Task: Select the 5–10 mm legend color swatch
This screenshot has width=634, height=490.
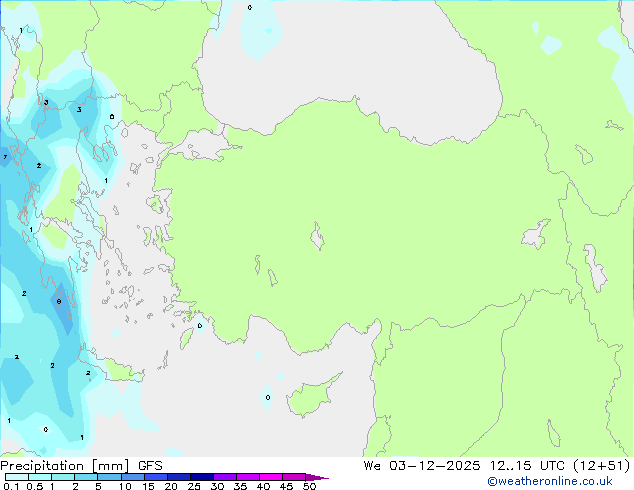Action: click(109, 477)
